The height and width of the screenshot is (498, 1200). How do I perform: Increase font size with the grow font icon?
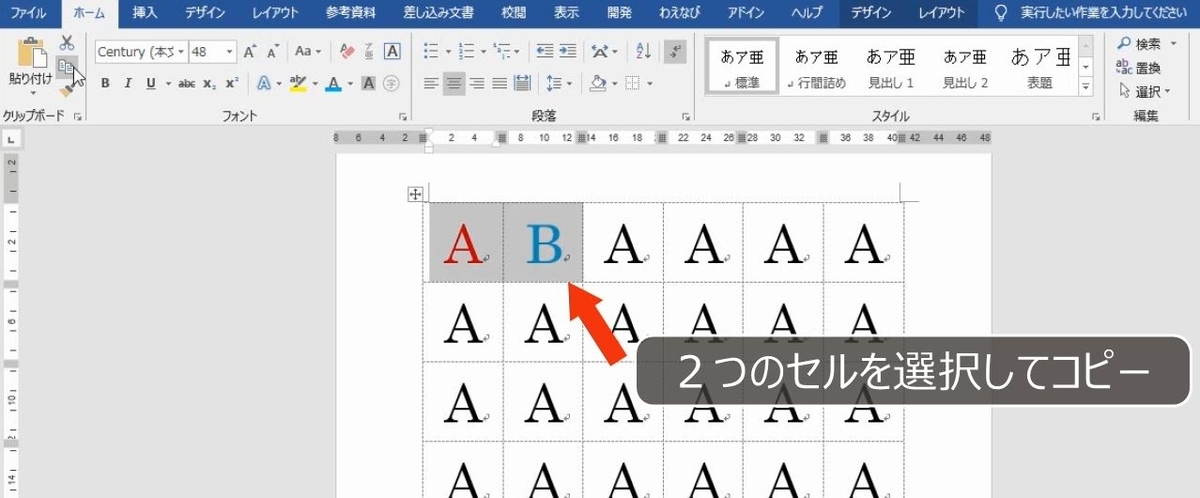250,52
